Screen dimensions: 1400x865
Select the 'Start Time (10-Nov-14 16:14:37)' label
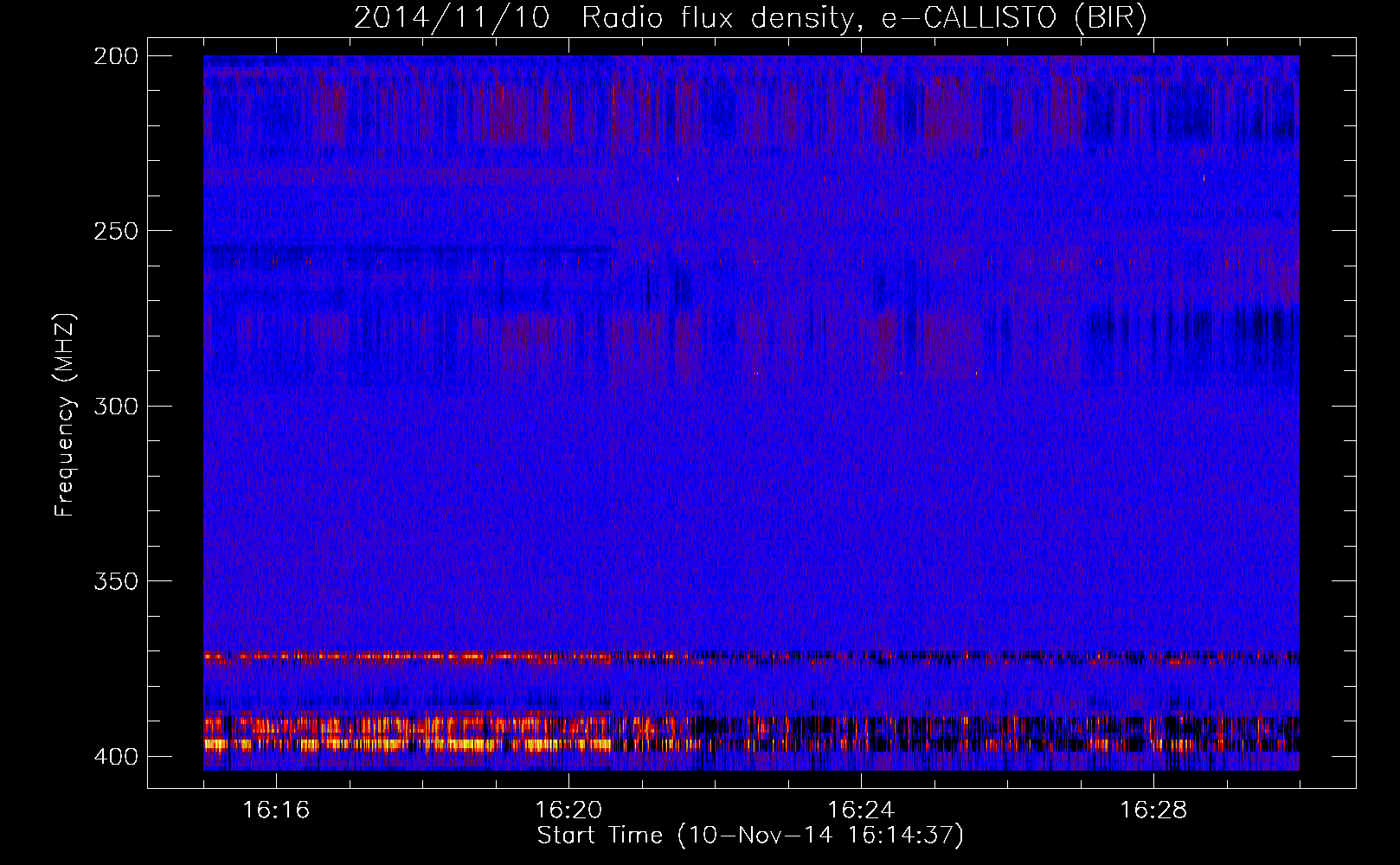(750, 836)
